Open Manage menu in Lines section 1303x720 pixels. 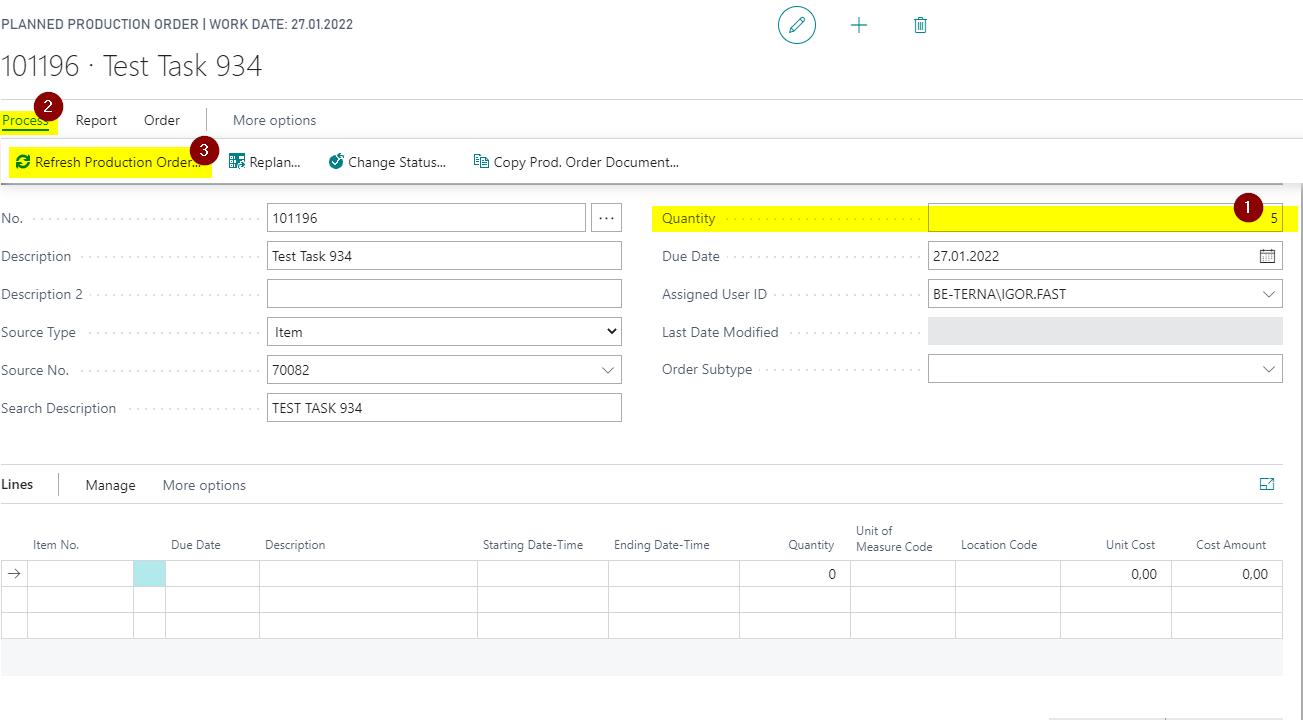pos(110,485)
